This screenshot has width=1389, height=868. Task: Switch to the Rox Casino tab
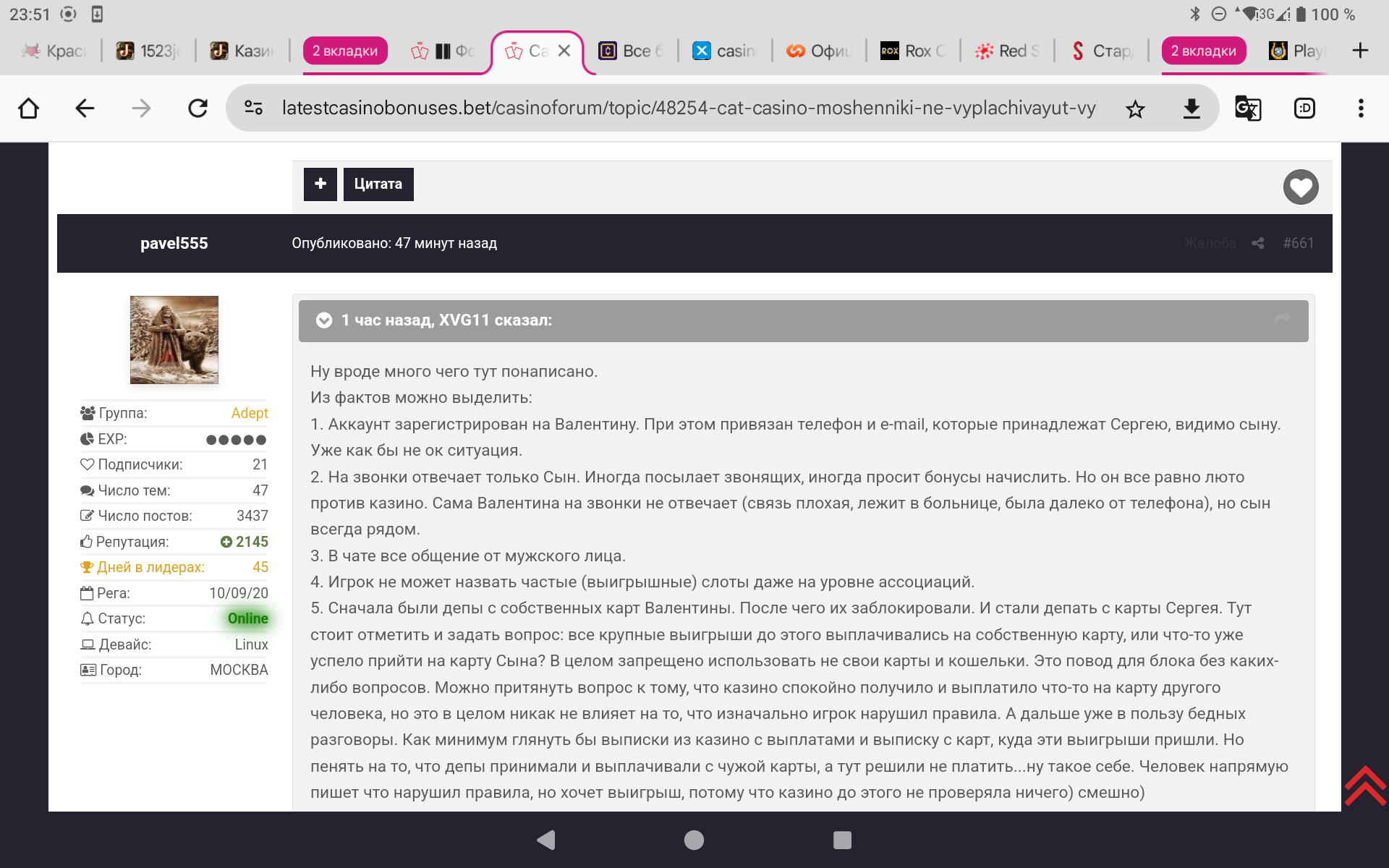point(913,51)
